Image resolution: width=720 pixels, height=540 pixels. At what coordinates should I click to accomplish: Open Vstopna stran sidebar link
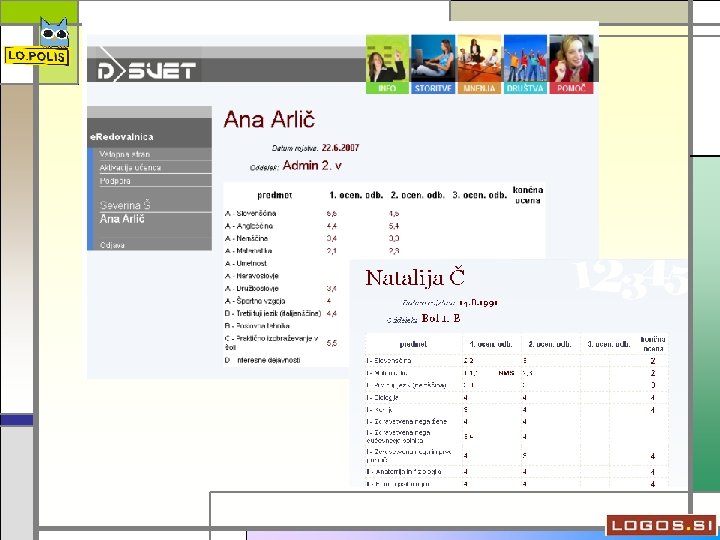click(x=124, y=154)
